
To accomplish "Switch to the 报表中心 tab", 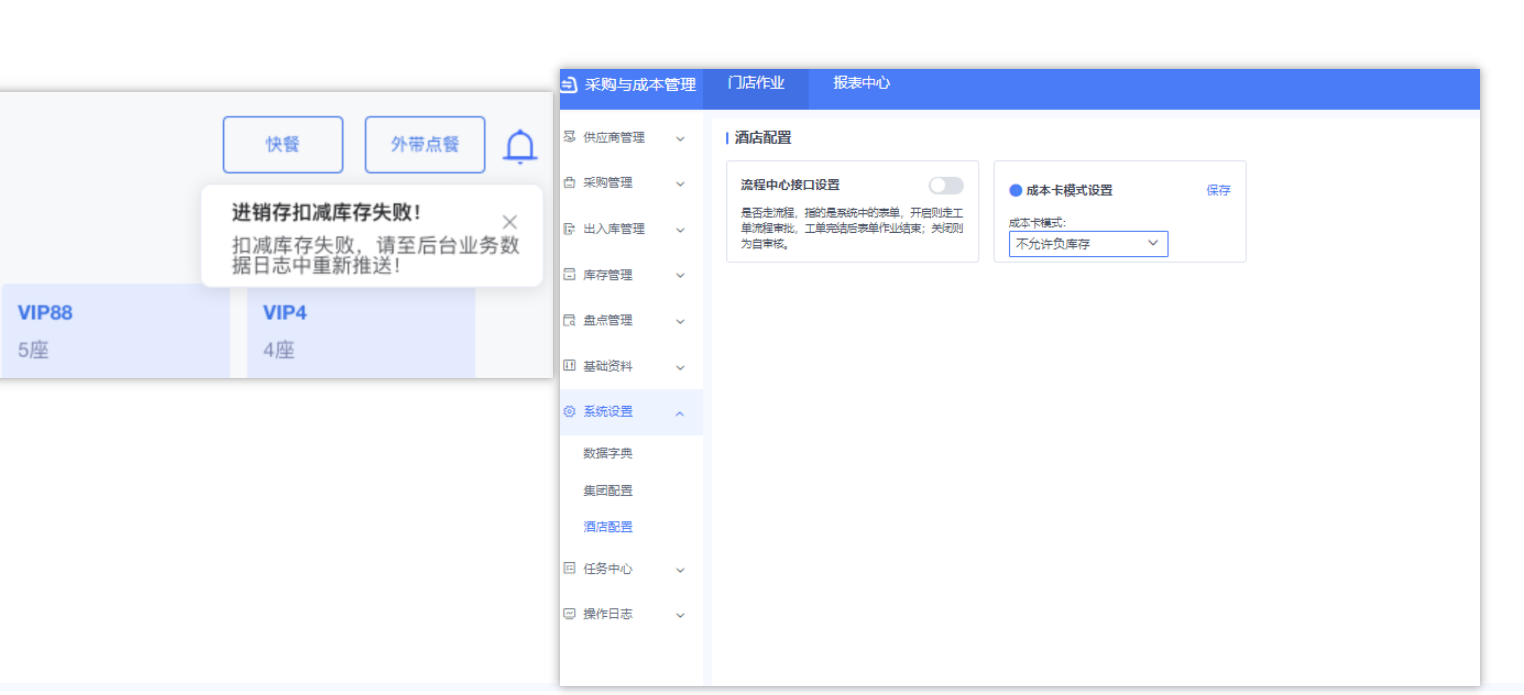I will tap(862, 84).
